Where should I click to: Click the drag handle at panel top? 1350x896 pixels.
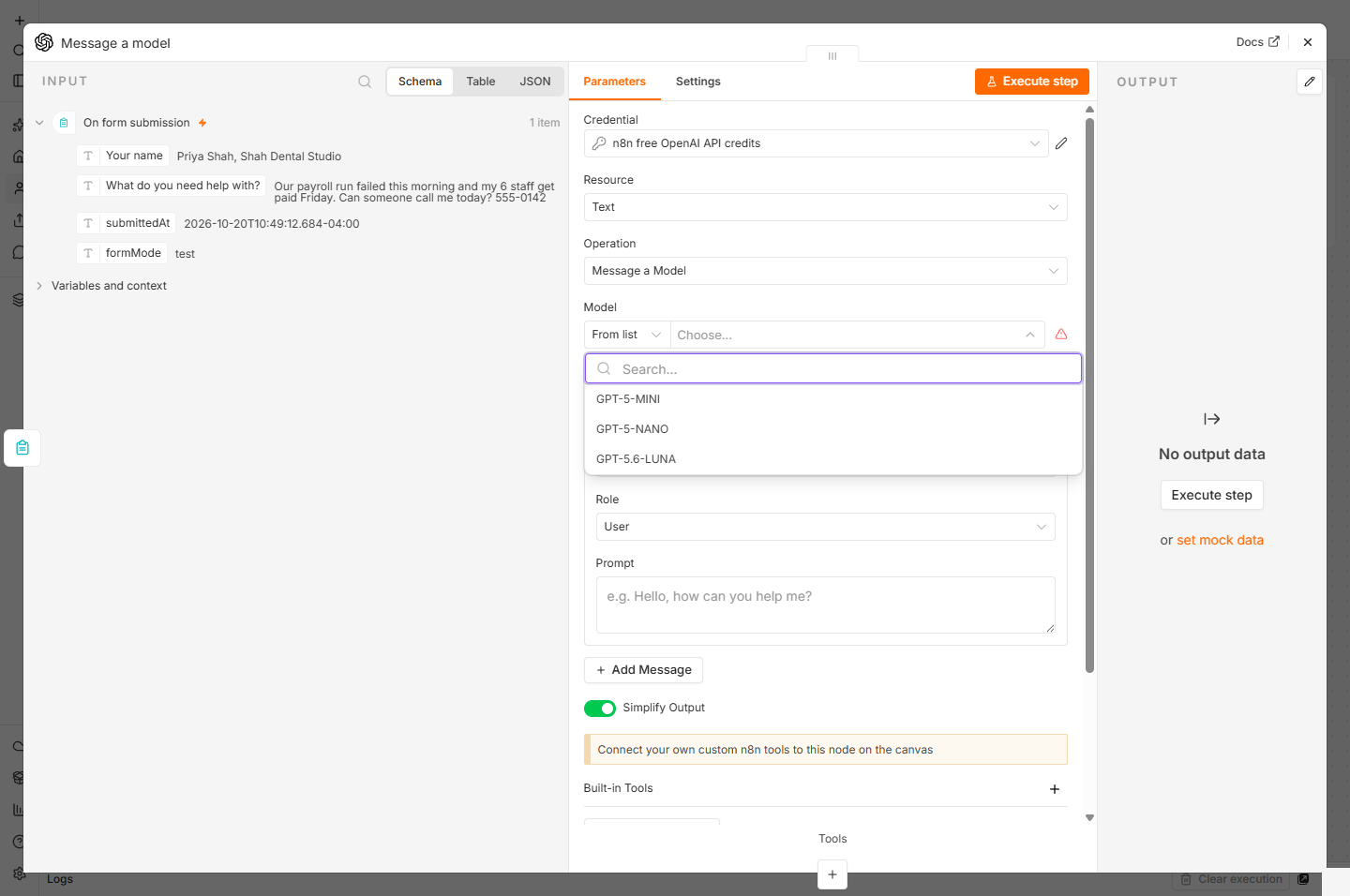tap(832, 56)
